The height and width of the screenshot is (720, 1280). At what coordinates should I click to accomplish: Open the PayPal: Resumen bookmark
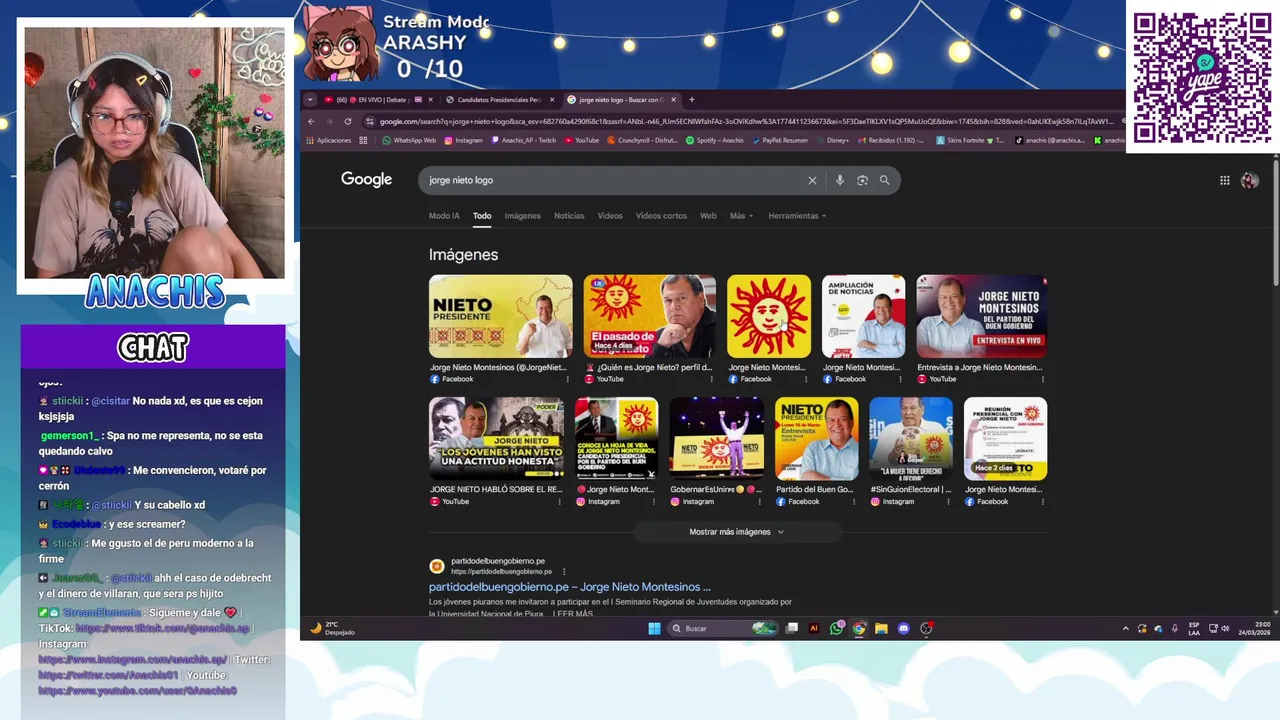779,140
